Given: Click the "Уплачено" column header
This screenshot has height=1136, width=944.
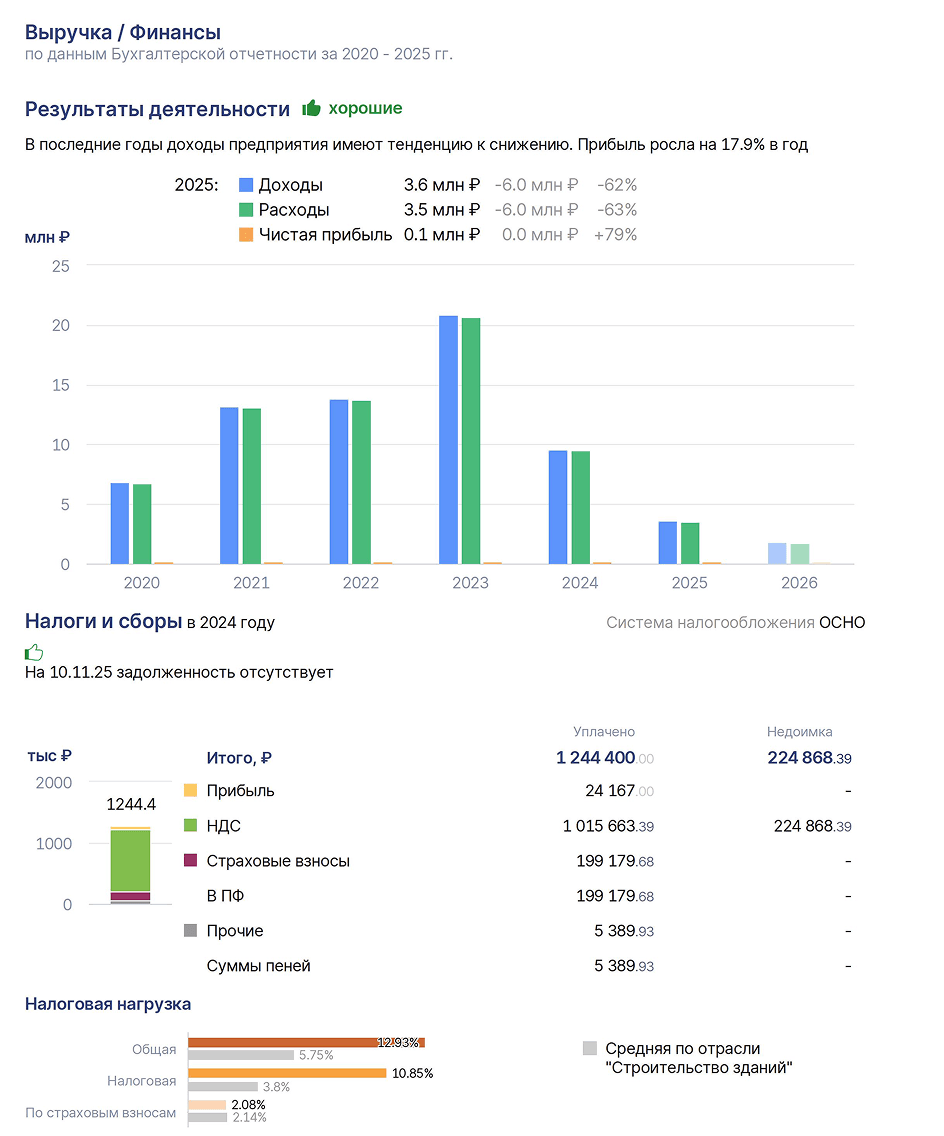Looking at the screenshot, I should [604, 732].
